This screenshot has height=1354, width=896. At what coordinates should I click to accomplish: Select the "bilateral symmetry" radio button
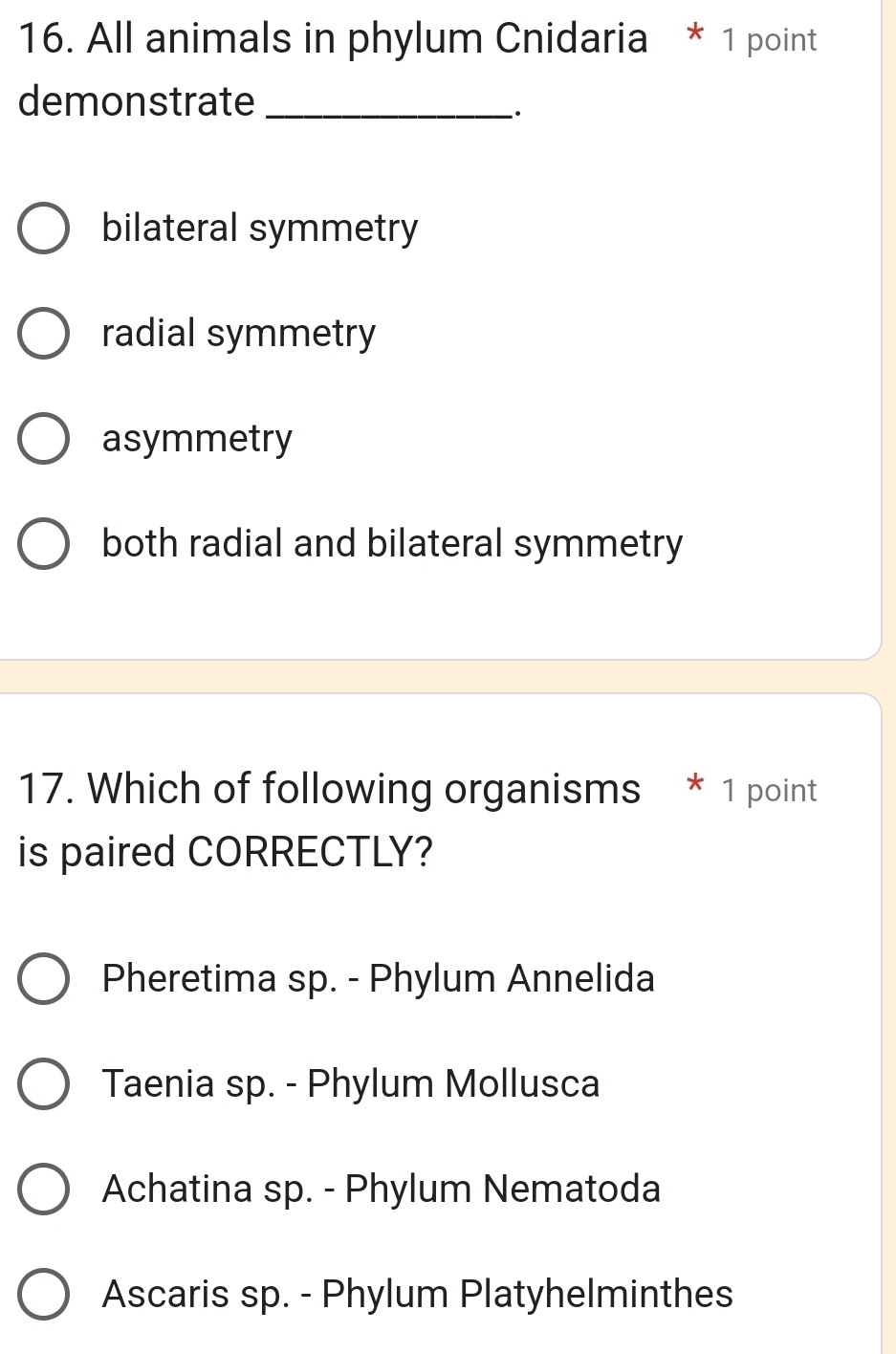coord(43,229)
